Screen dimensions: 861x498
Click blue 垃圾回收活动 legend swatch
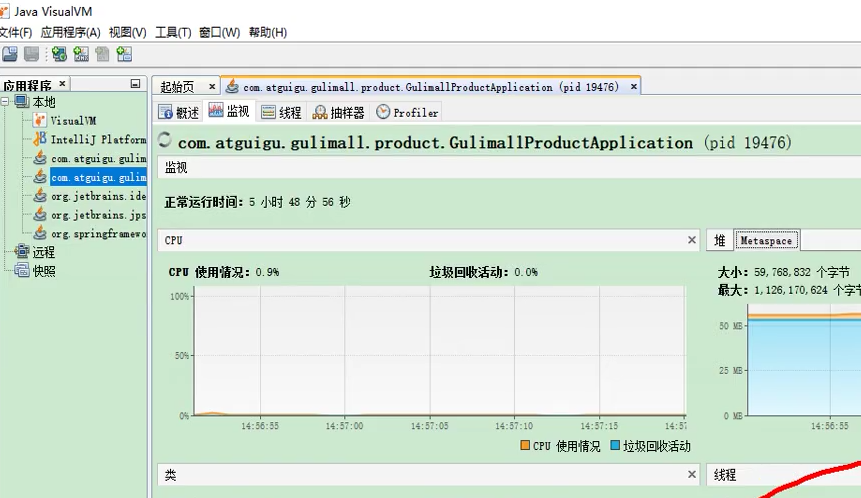615,445
